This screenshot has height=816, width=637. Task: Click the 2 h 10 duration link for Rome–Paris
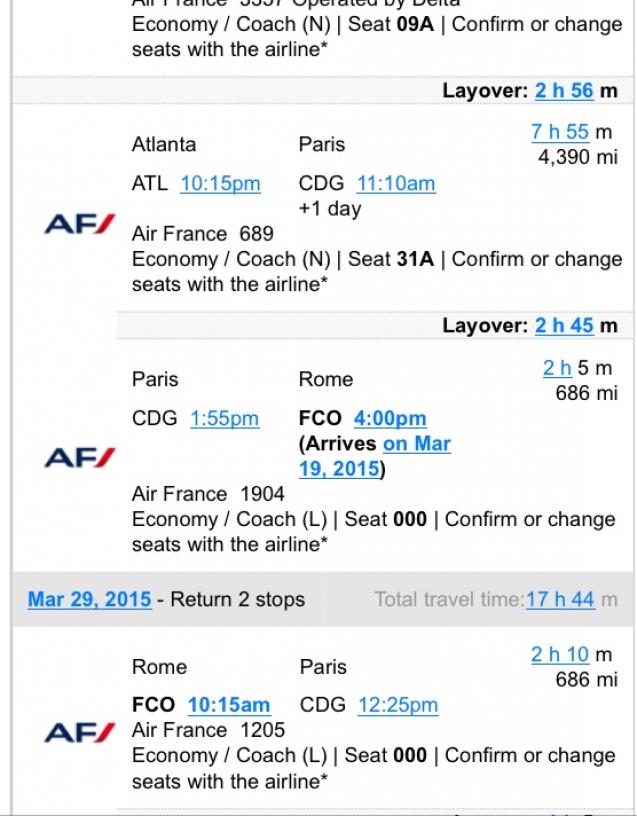[560, 655]
